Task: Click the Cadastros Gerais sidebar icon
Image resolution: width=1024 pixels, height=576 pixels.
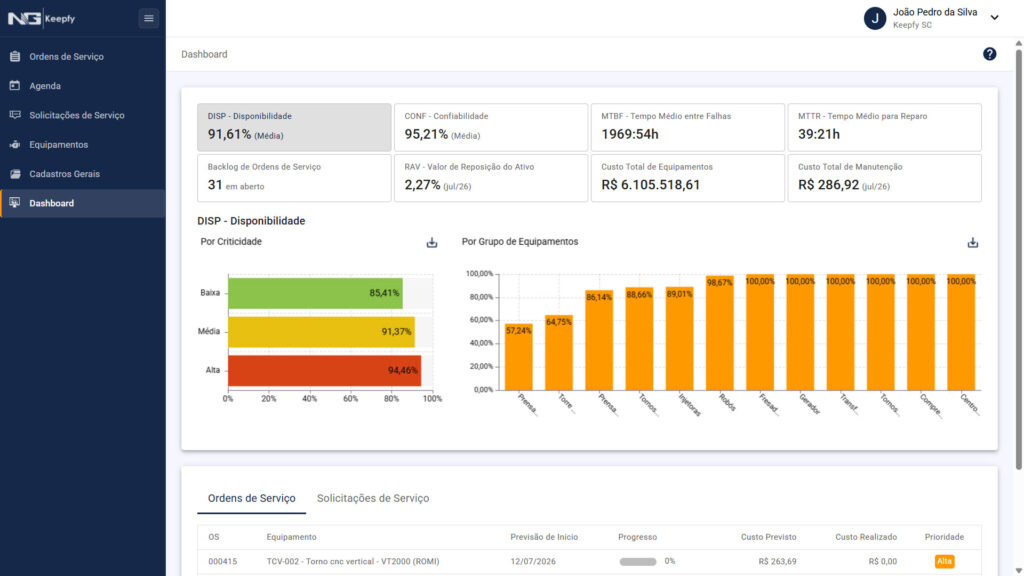Action: pyautogui.click(x=15, y=174)
